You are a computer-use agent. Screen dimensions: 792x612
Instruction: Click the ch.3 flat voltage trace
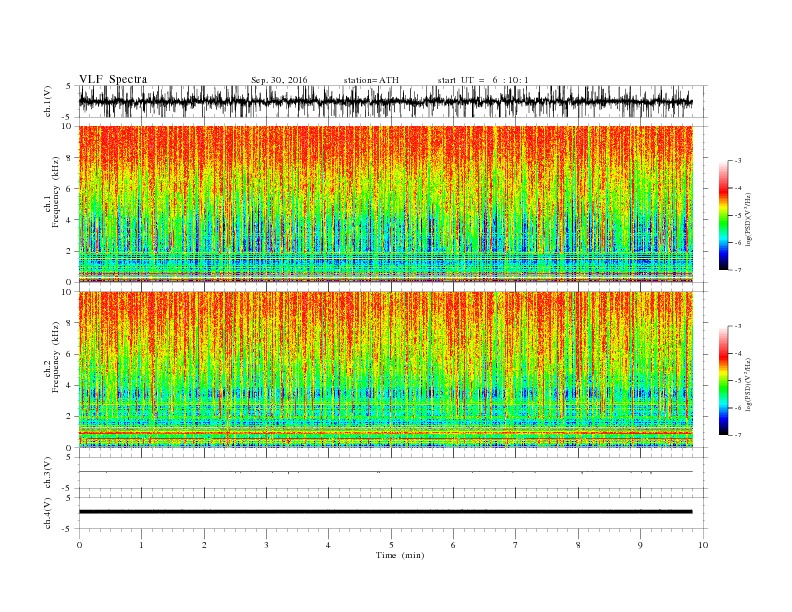tap(386, 472)
